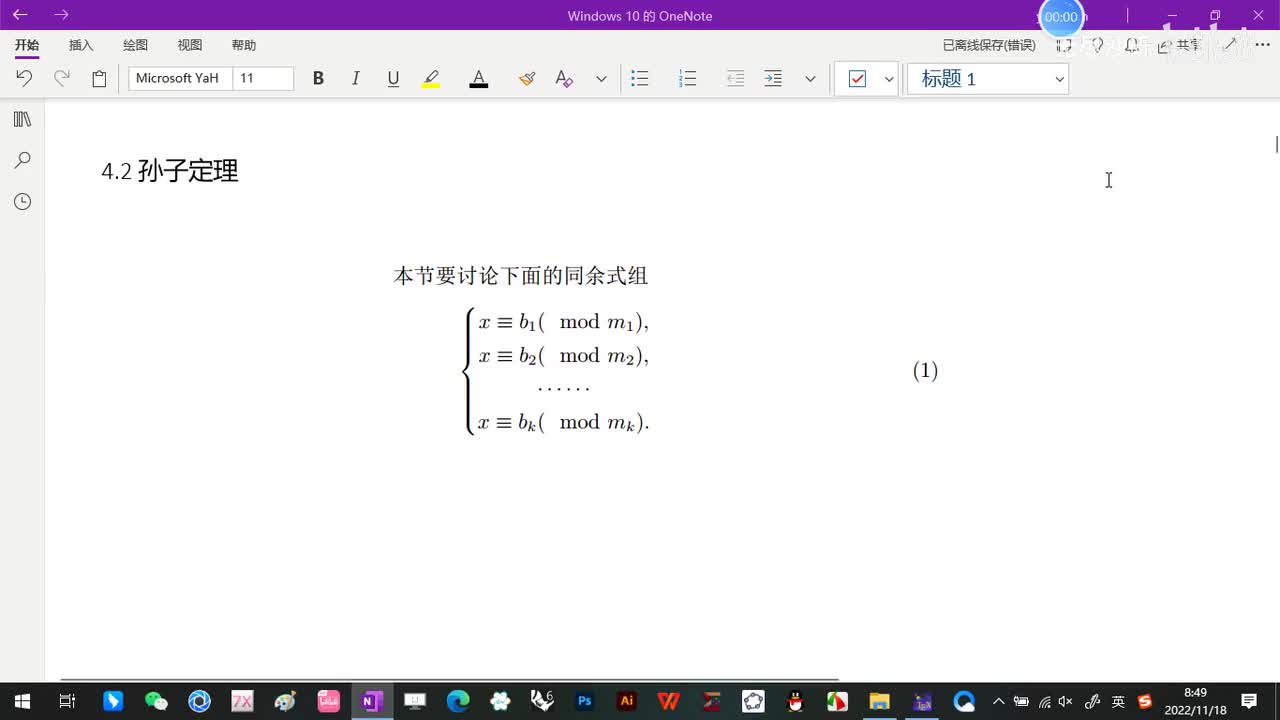Open the clock showing 8:49 2022/11/18

click(1195, 701)
